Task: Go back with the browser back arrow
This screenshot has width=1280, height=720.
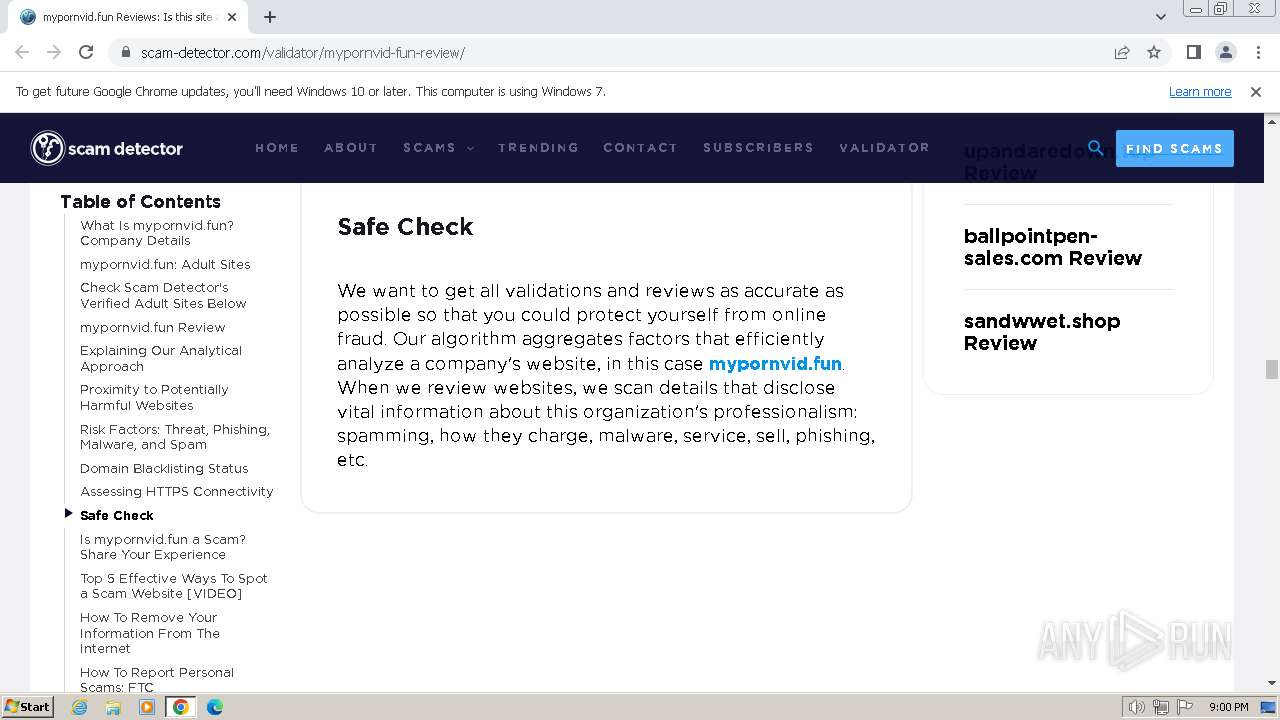Action: [x=22, y=52]
